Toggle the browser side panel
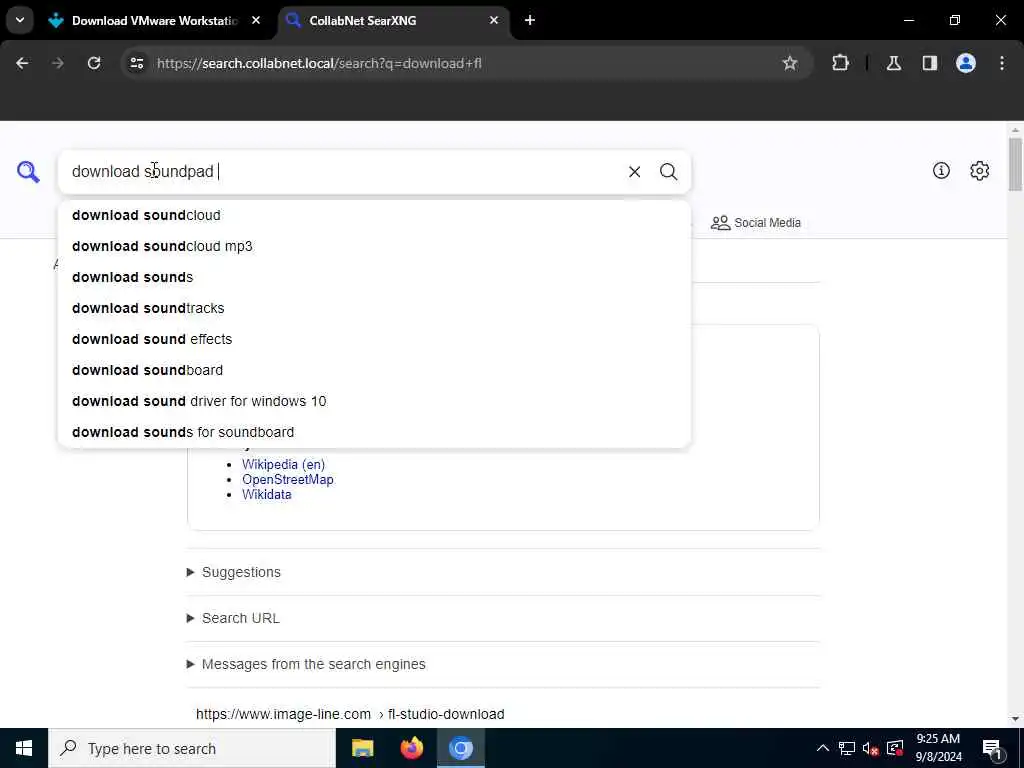The height and width of the screenshot is (768, 1024). (930, 63)
